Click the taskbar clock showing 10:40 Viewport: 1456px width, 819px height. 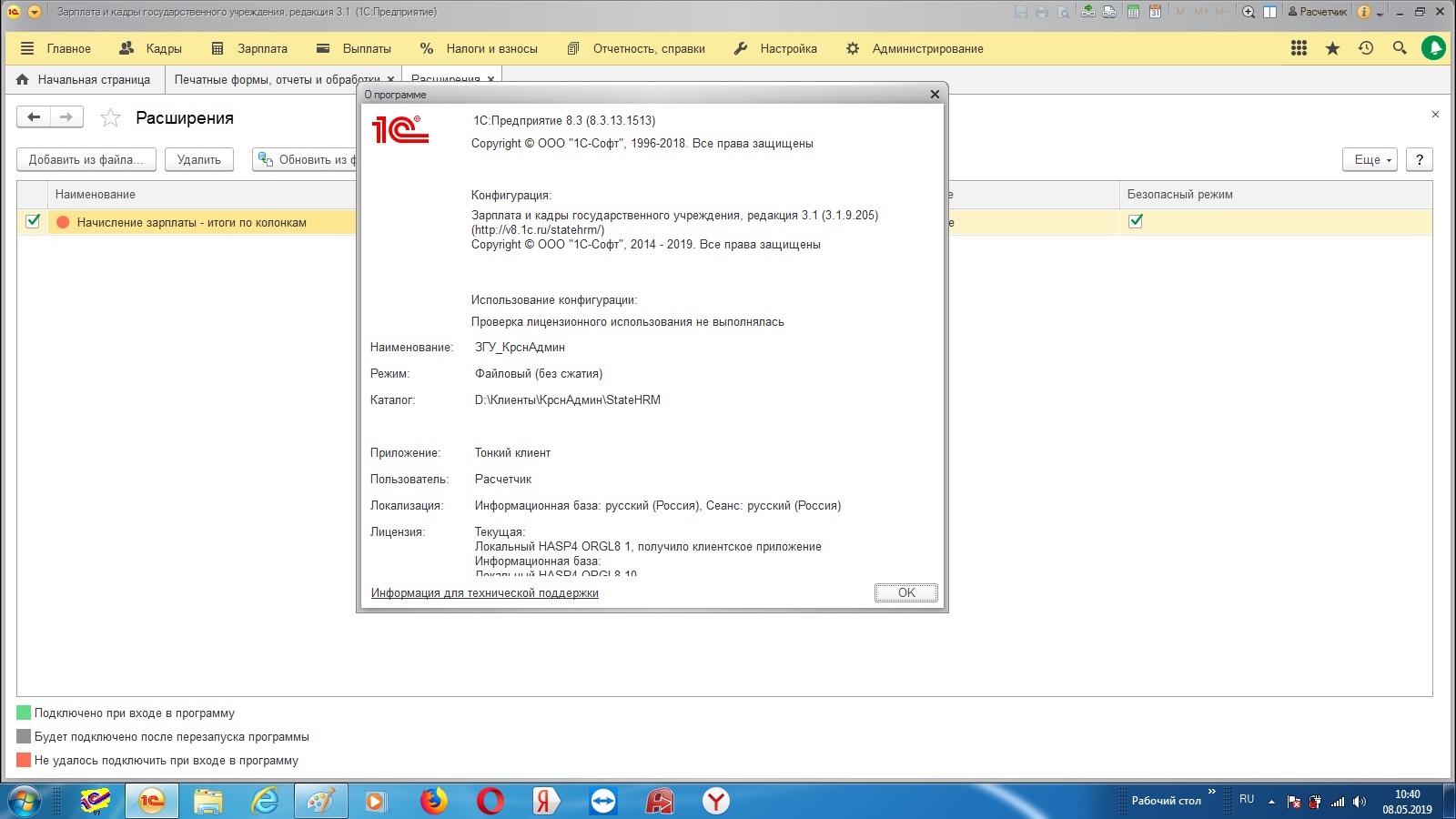[1407, 801]
